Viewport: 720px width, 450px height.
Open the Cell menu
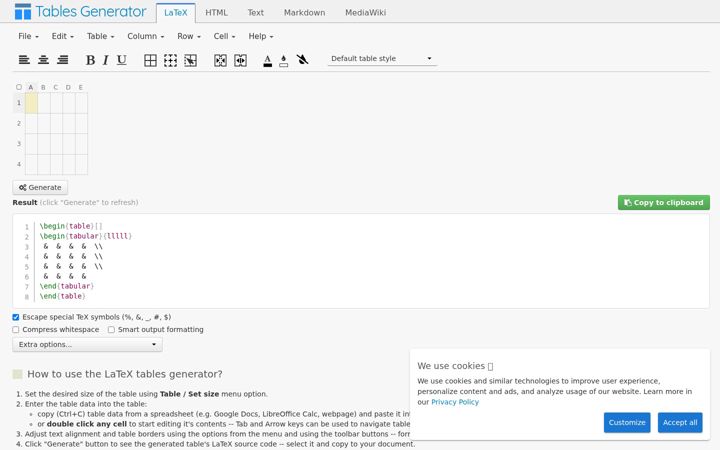[x=224, y=36]
